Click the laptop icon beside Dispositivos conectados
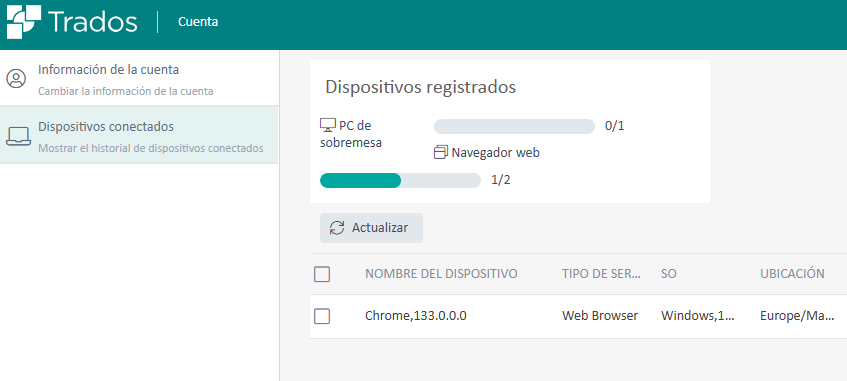847x381 pixels. click(x=18, y=136)
